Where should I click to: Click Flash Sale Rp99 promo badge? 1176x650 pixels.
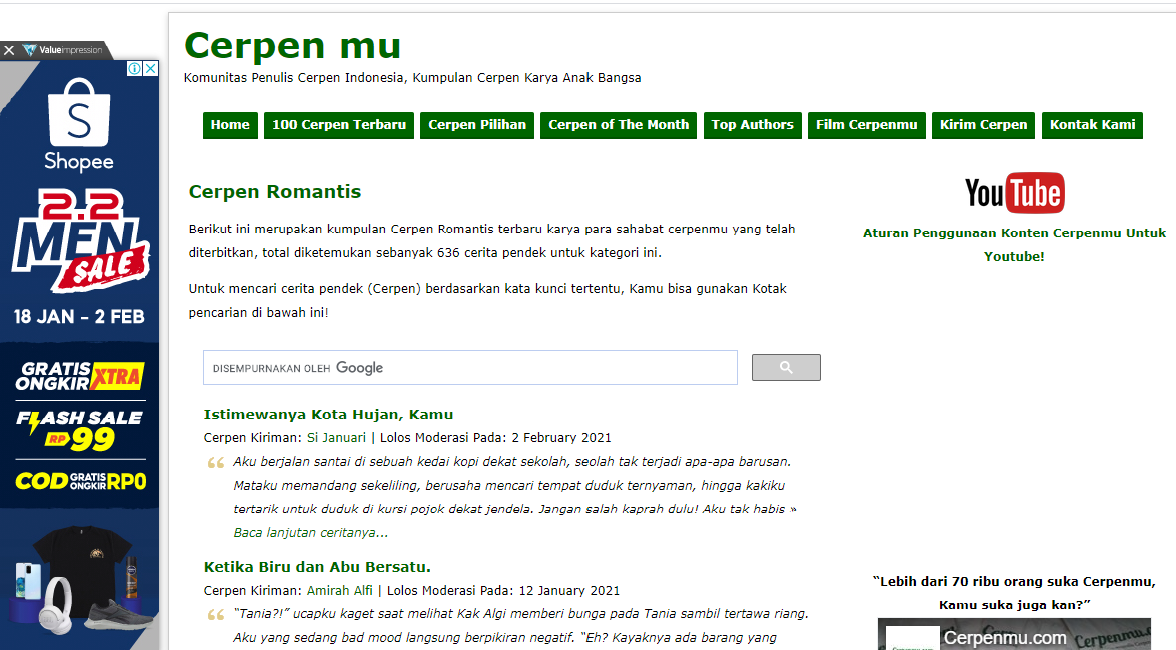click(80, 430)
